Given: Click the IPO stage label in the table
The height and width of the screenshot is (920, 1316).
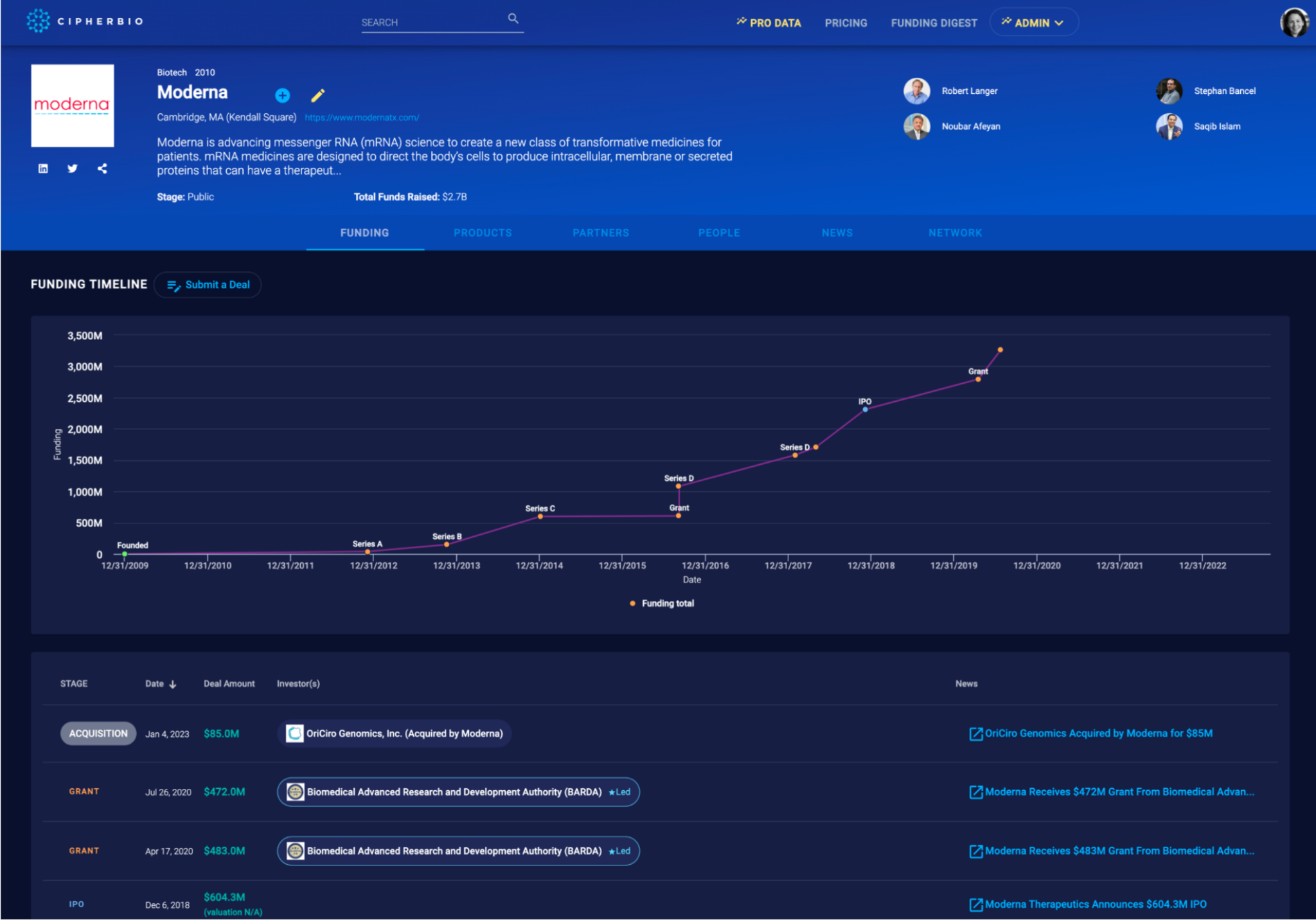Looking at the screenshot, I should click(x=76, y=905).
